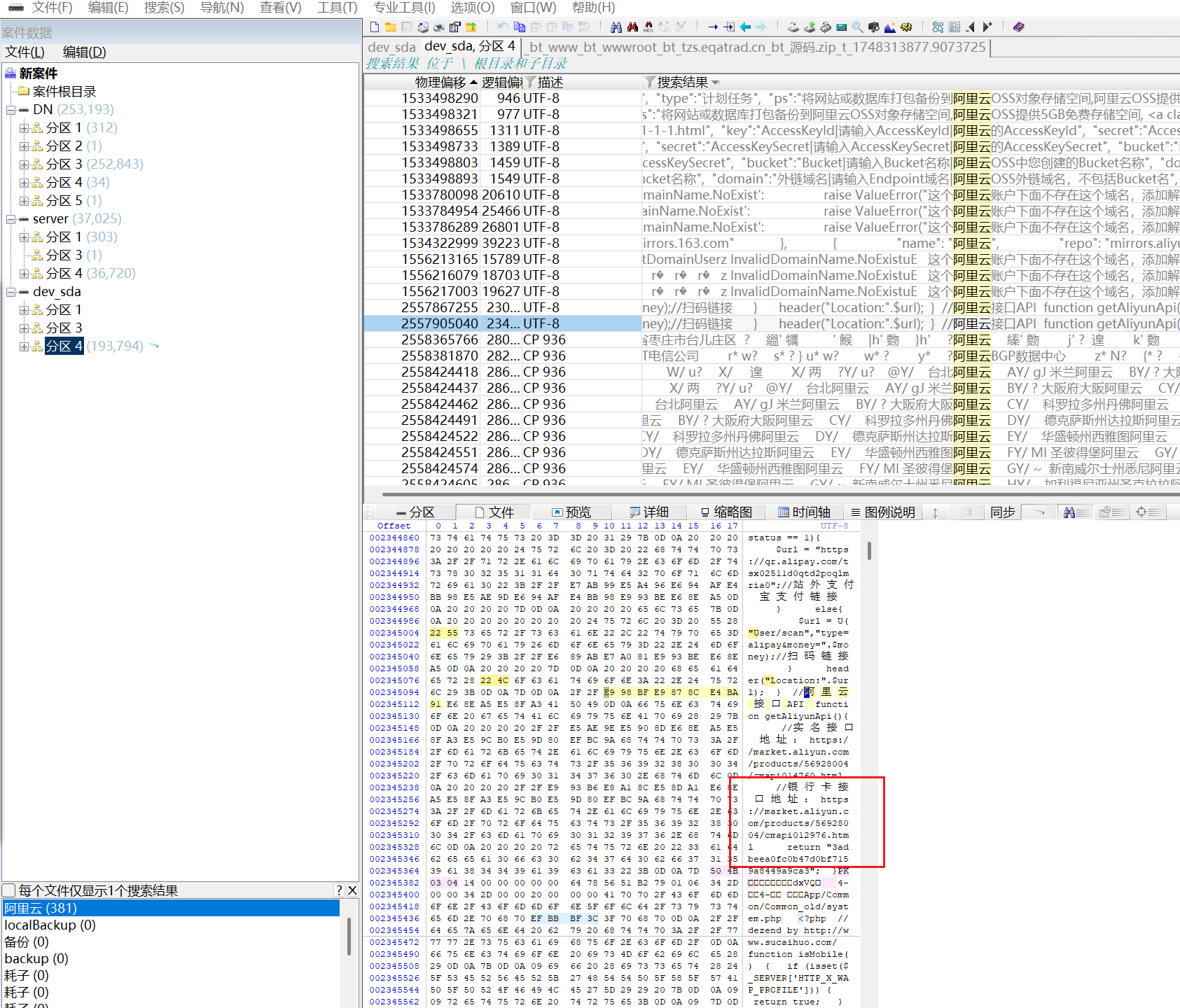The height and width of the screenshot is (1008, 1180).
Task: Open the calculator tool in toolbar
Action: [842, 27]
